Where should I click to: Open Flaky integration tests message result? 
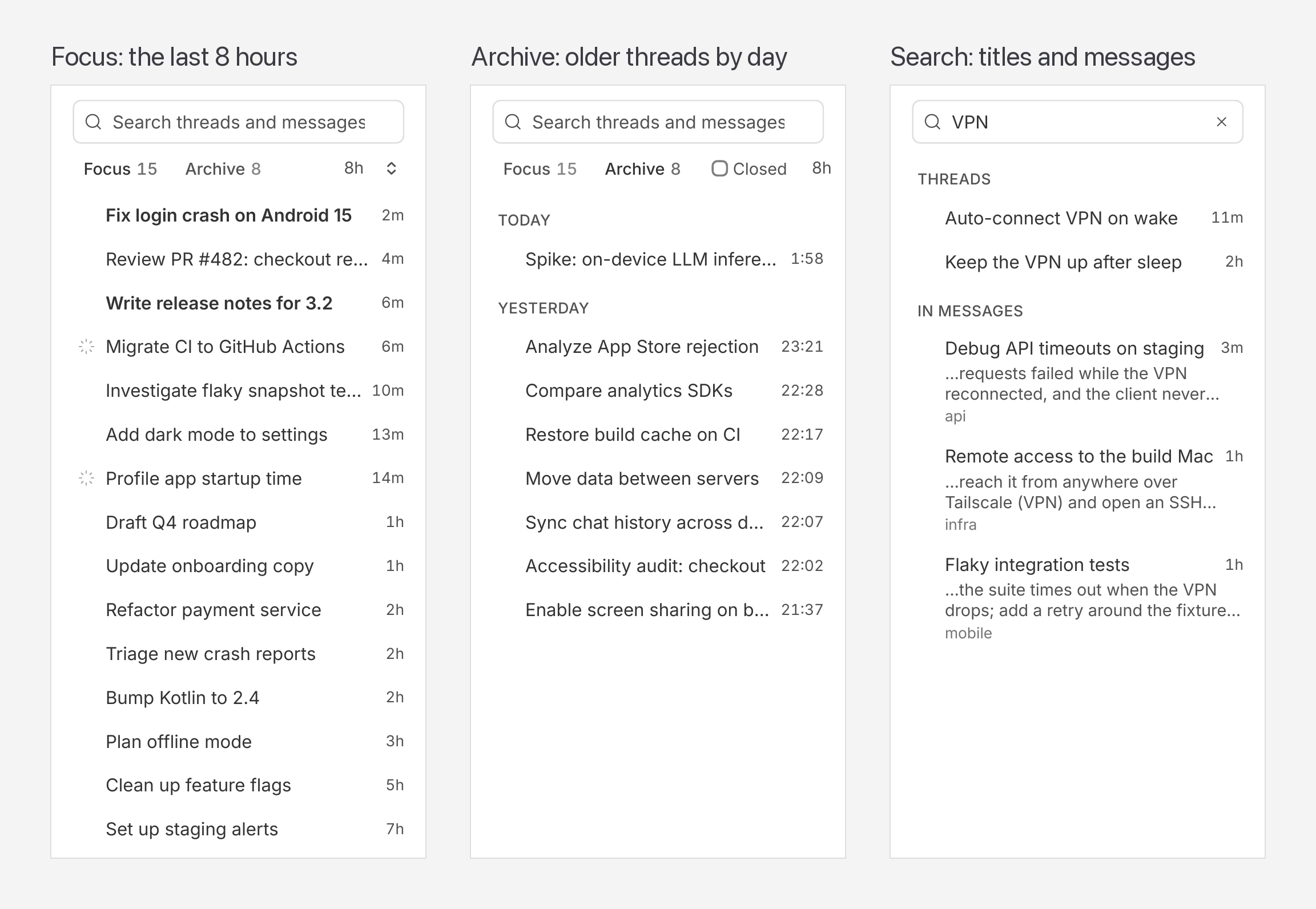1078,598
